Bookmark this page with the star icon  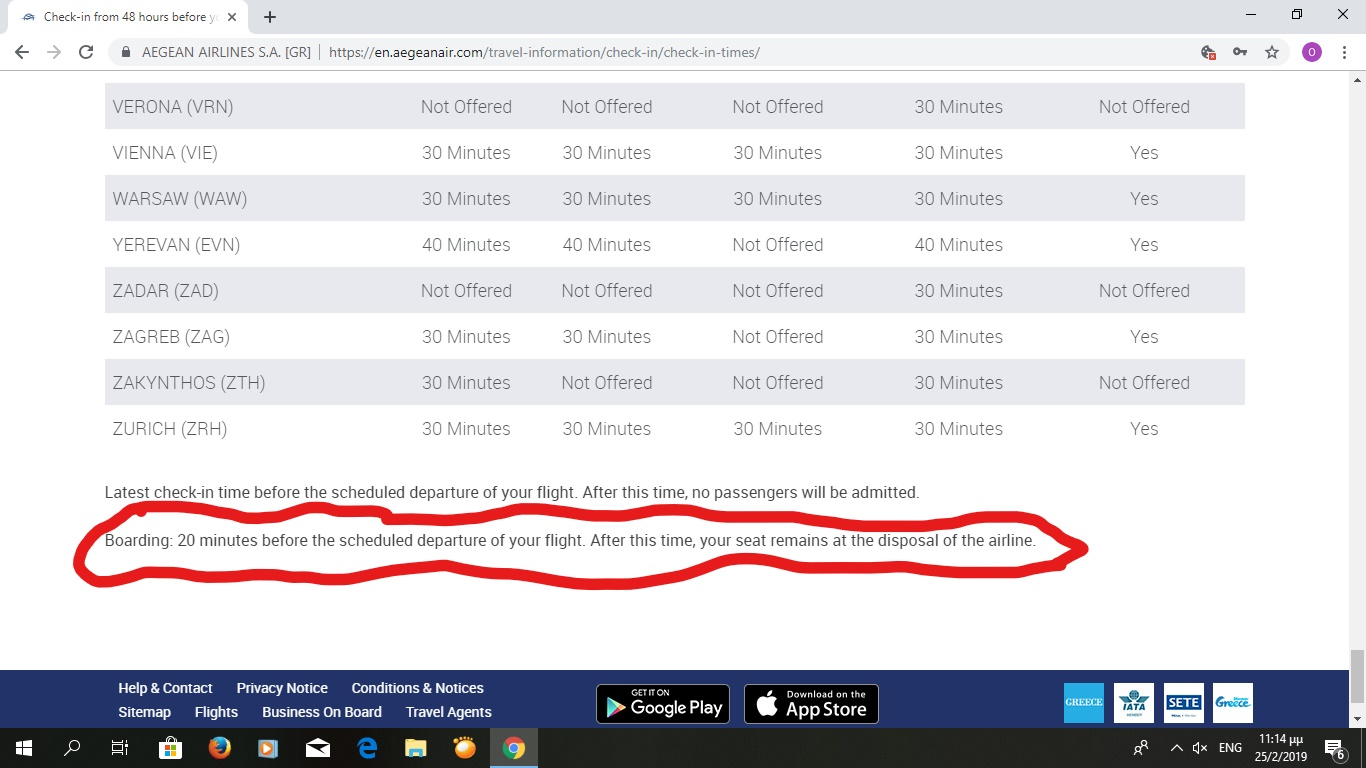tap(1272, 52)
